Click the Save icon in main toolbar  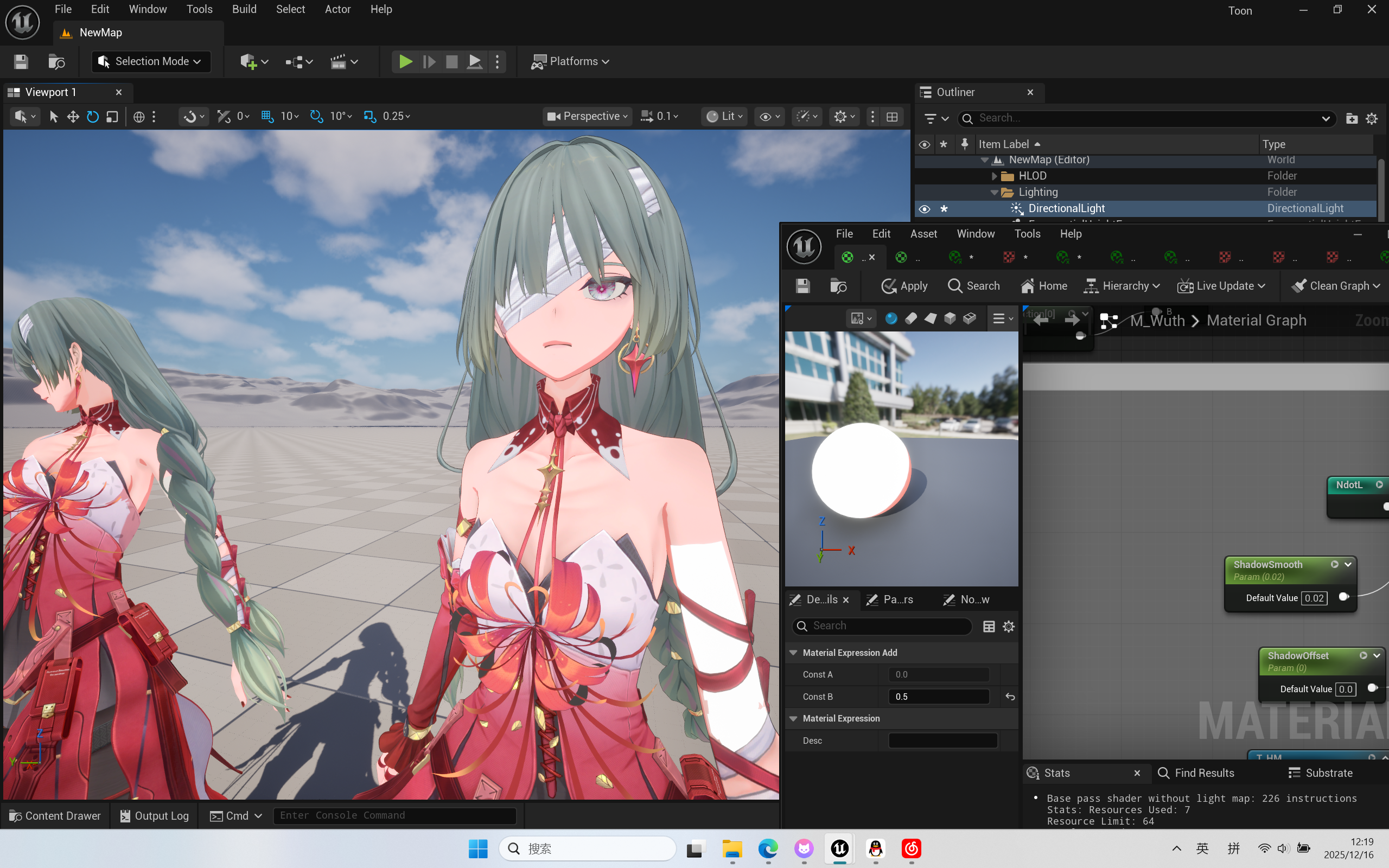point(21,61)
